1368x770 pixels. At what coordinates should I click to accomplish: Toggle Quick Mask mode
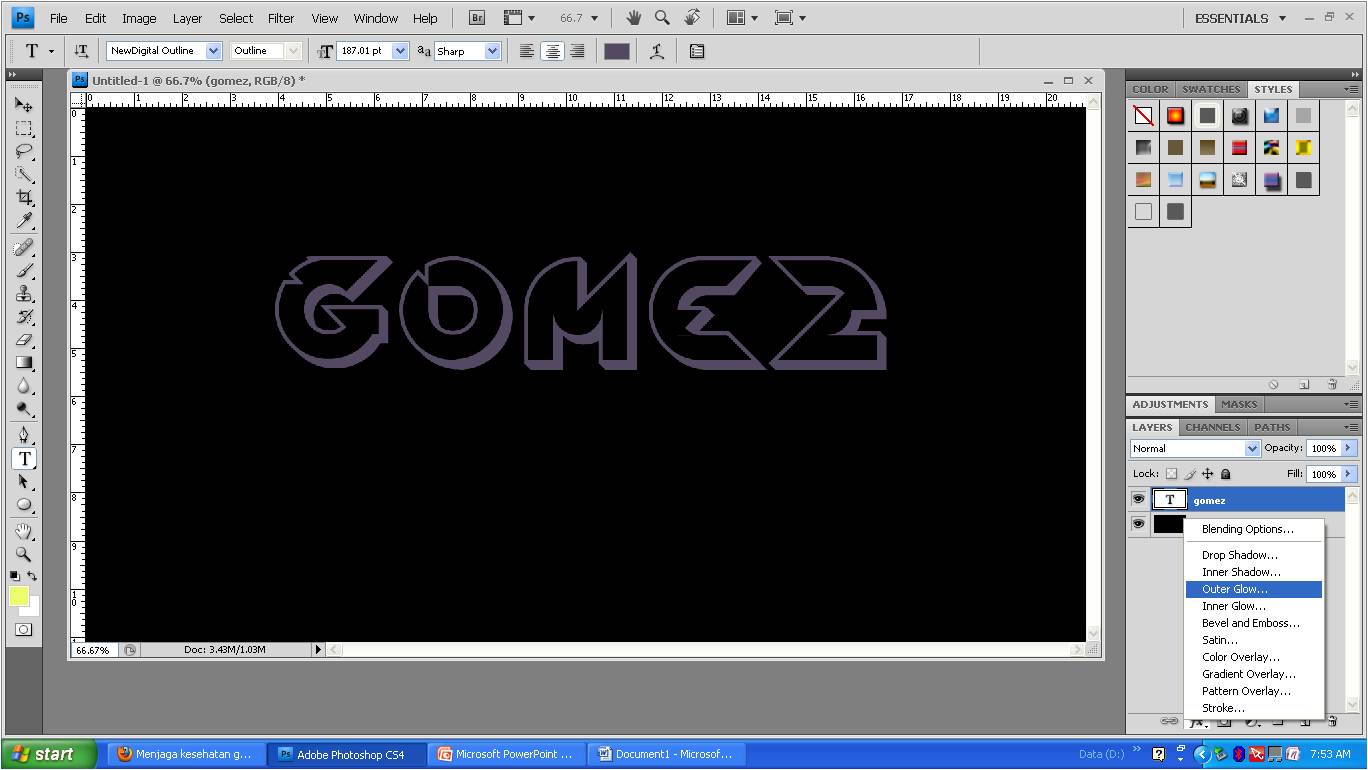pyautogui.click(x=24, y=629)
